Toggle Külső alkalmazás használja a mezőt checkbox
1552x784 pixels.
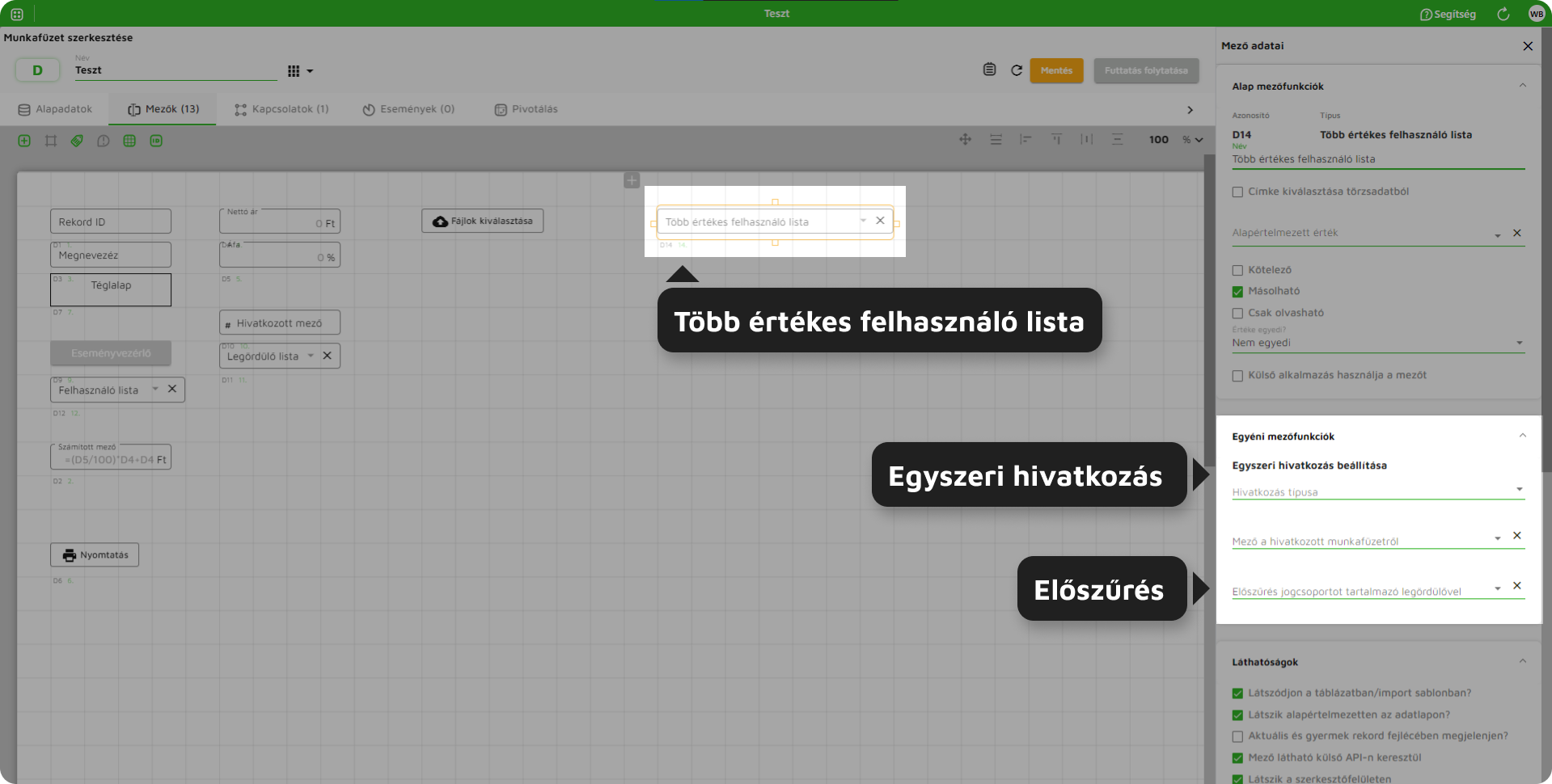[1237, 375]
